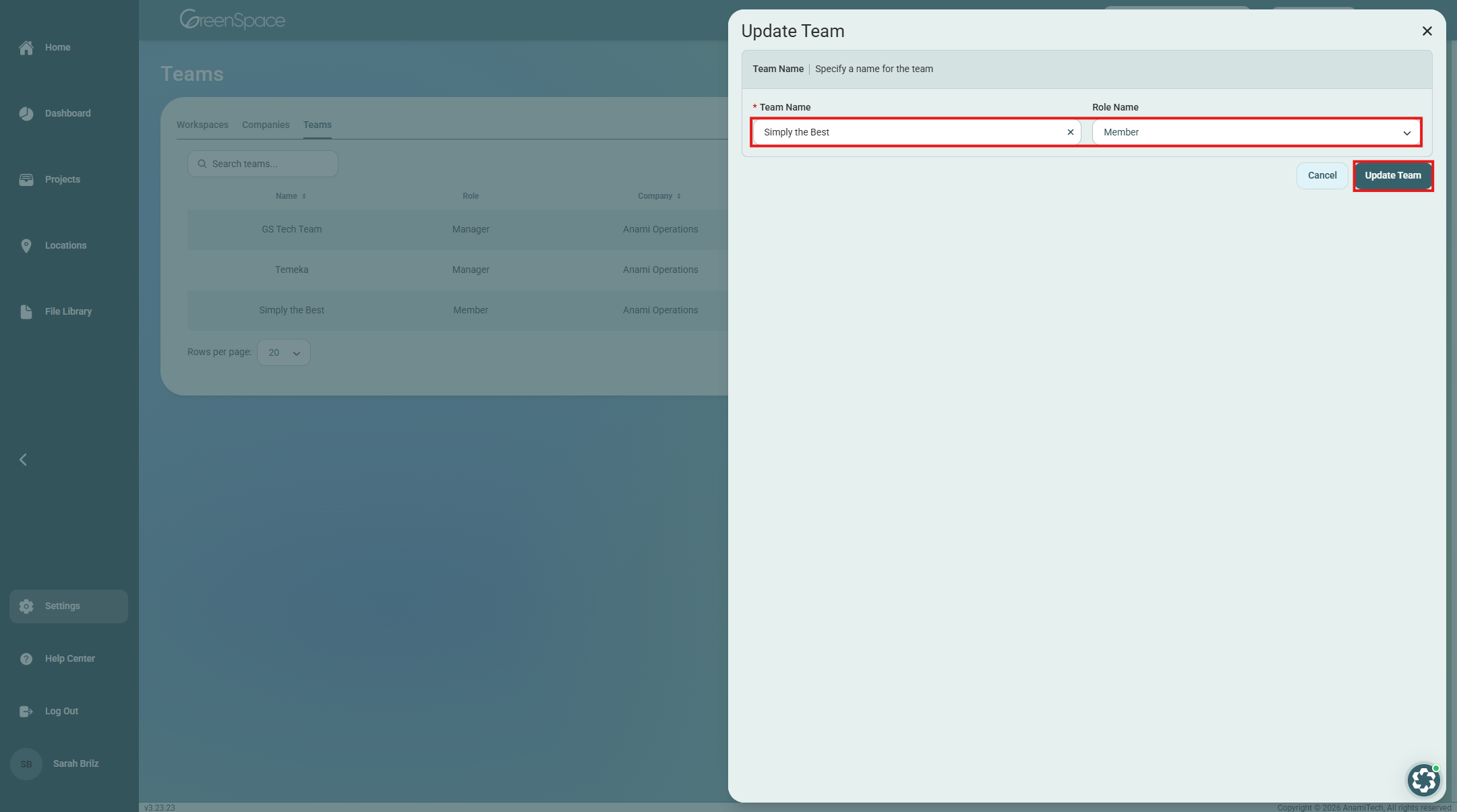This screenshot has width=1457, height=812.
Task: Collapse the sidebar with the left chevron
Action: (x=23, y=460)
